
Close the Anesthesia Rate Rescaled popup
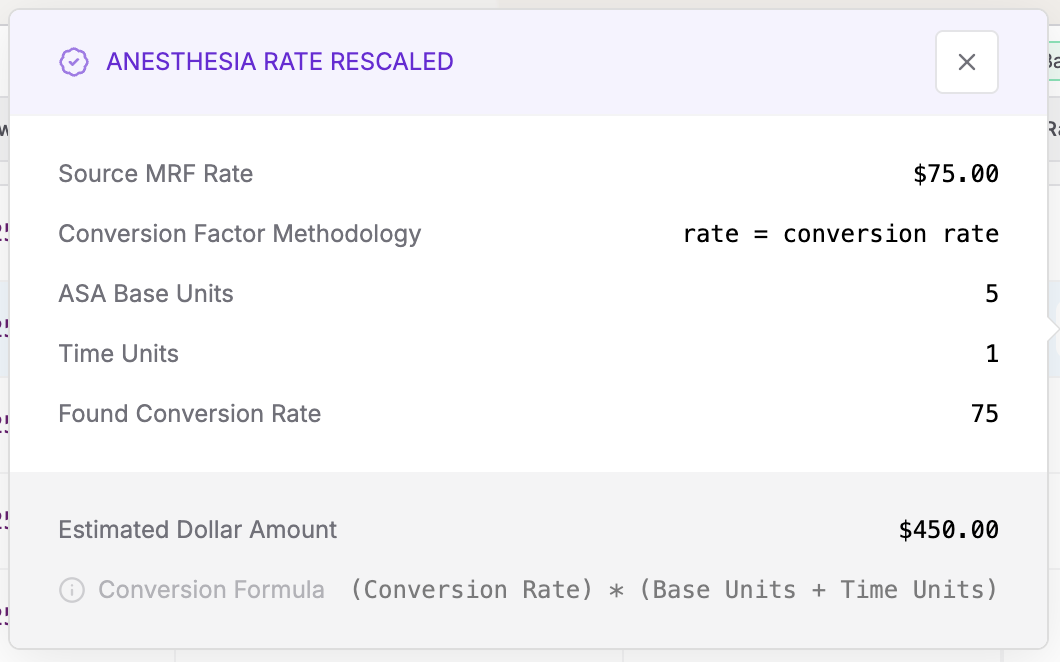[966, 62]
